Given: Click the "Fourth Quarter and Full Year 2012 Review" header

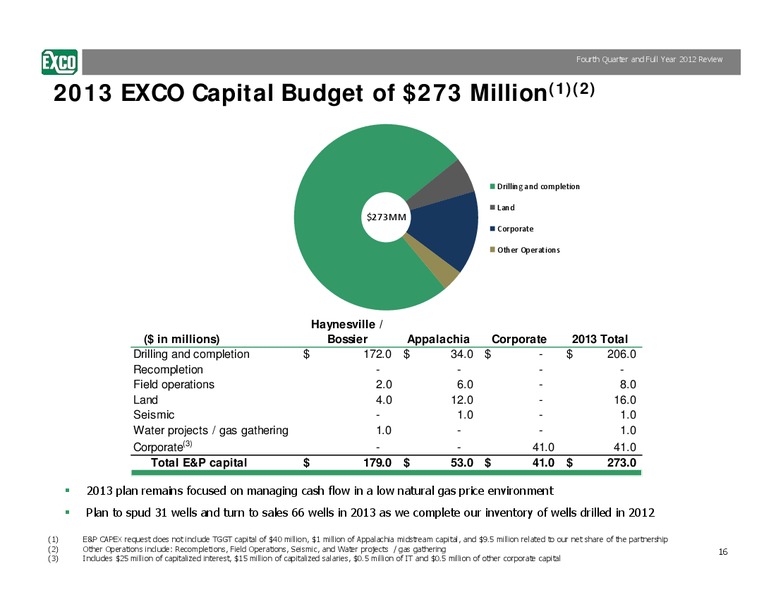Looking at the screenshot, I should (x=649, y=59).
